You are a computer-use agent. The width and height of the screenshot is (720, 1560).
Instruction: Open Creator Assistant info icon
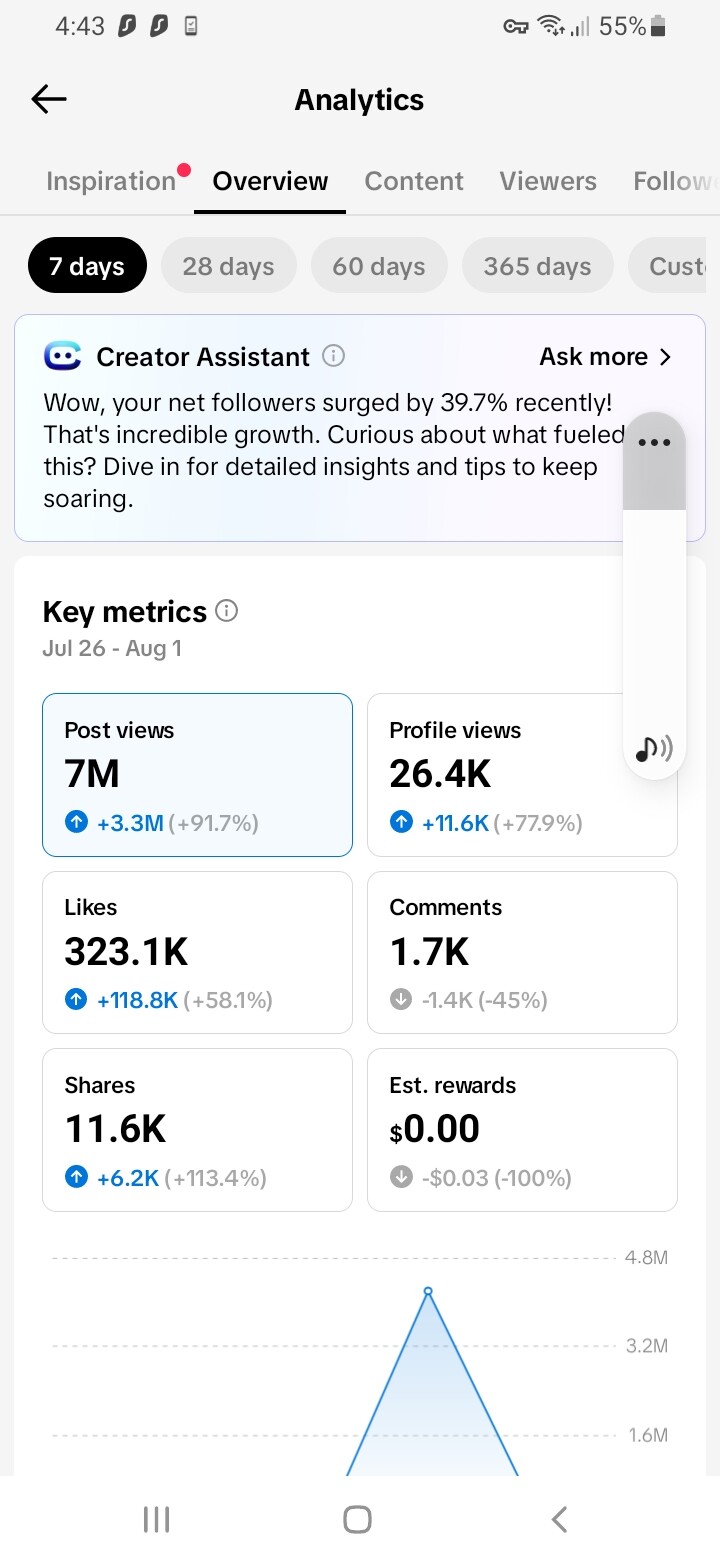(x=335, y=356)
